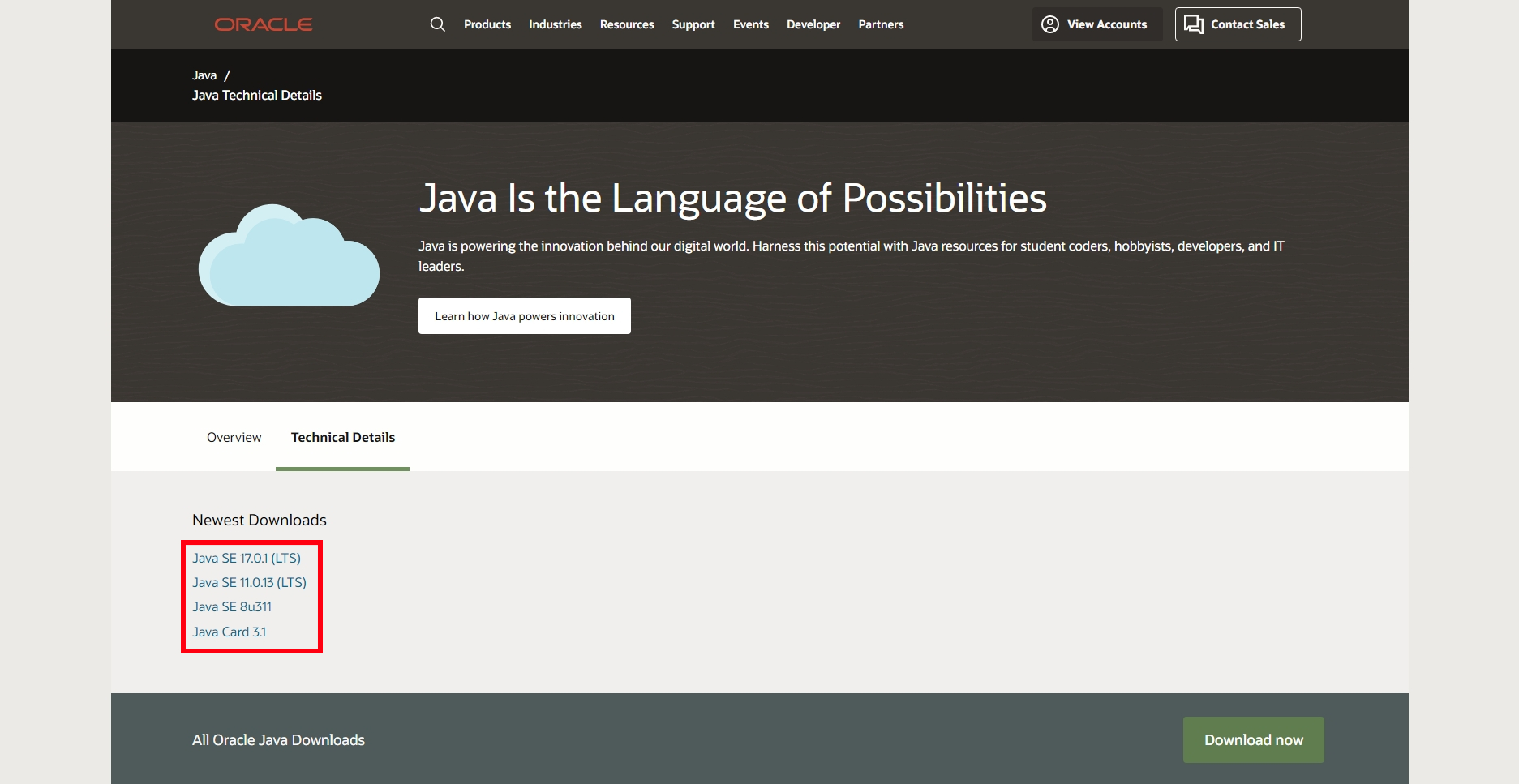Click the Newest Downloads heading
Image resolution: width=1519 pixels, height=784 pixels.
260,520
